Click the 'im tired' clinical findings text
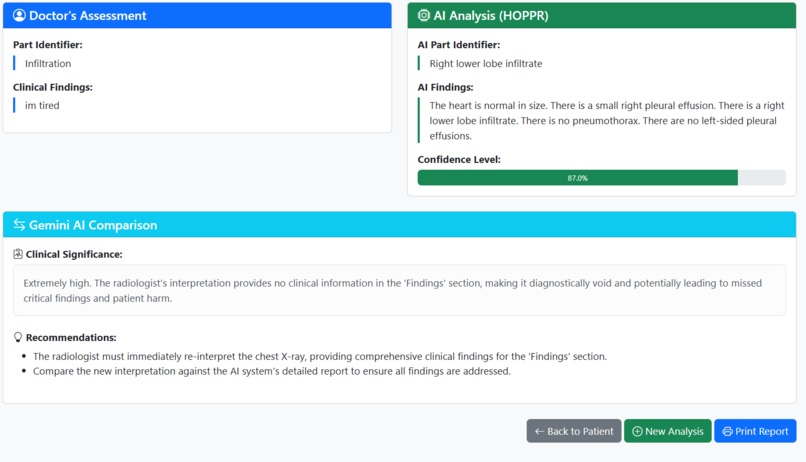806x462 pixels. [42, 105]
